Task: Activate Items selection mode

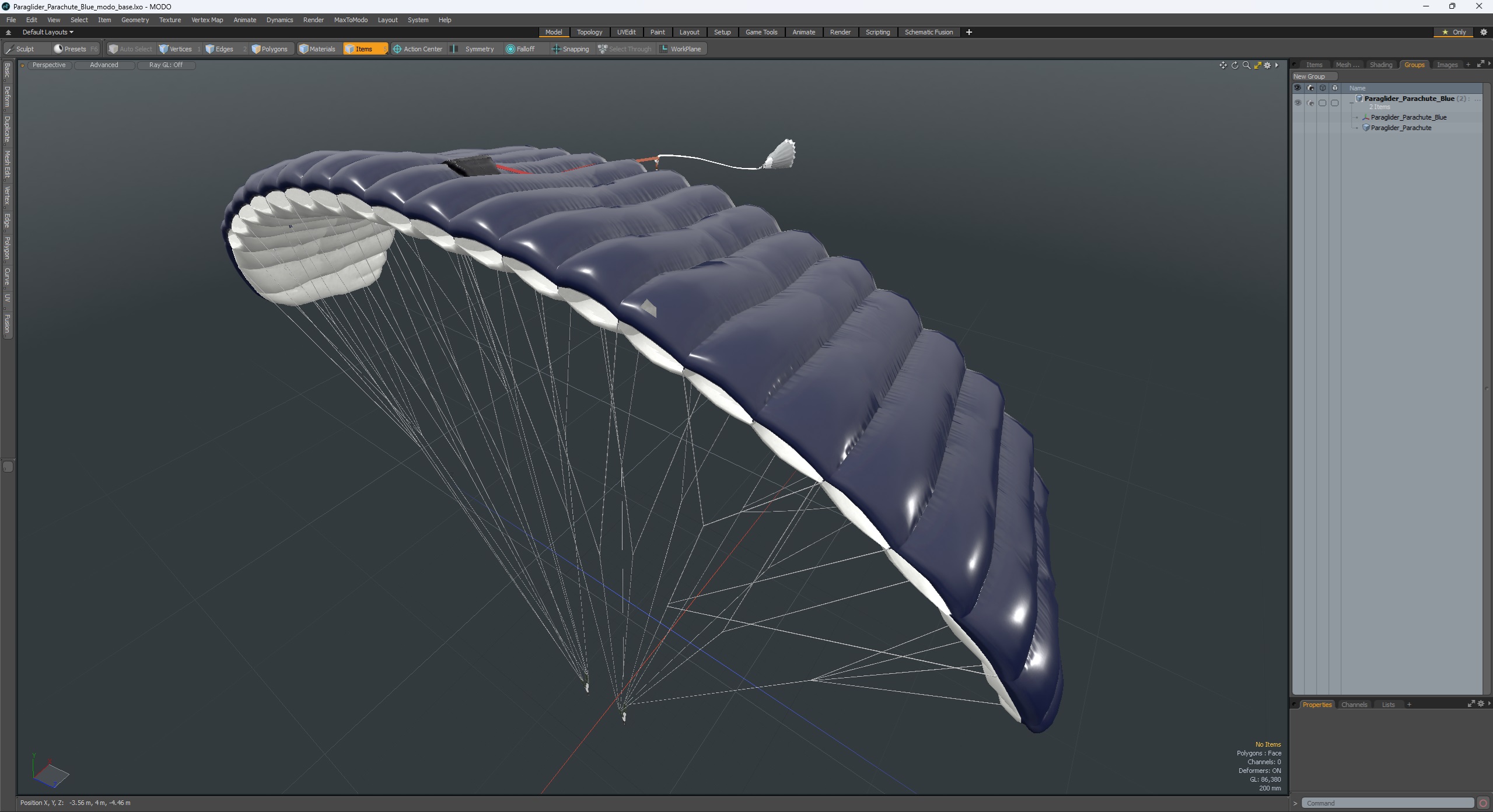Action: tap(365, 49)
